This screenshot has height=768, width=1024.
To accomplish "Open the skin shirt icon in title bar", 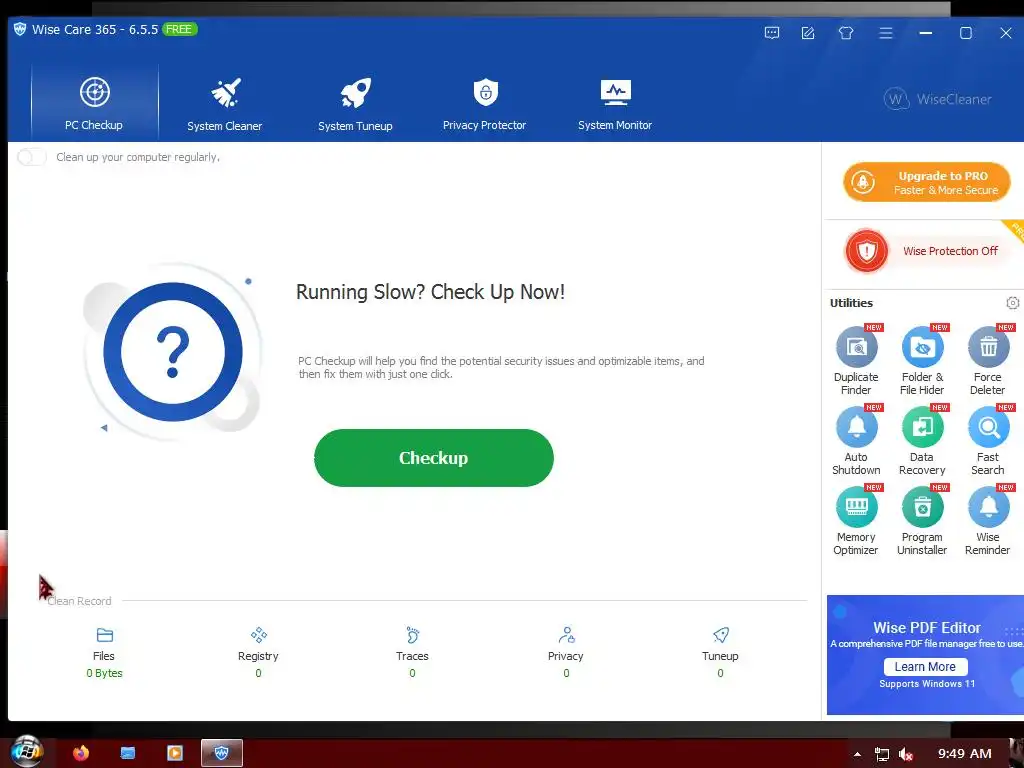I will (x=846, y=33).
